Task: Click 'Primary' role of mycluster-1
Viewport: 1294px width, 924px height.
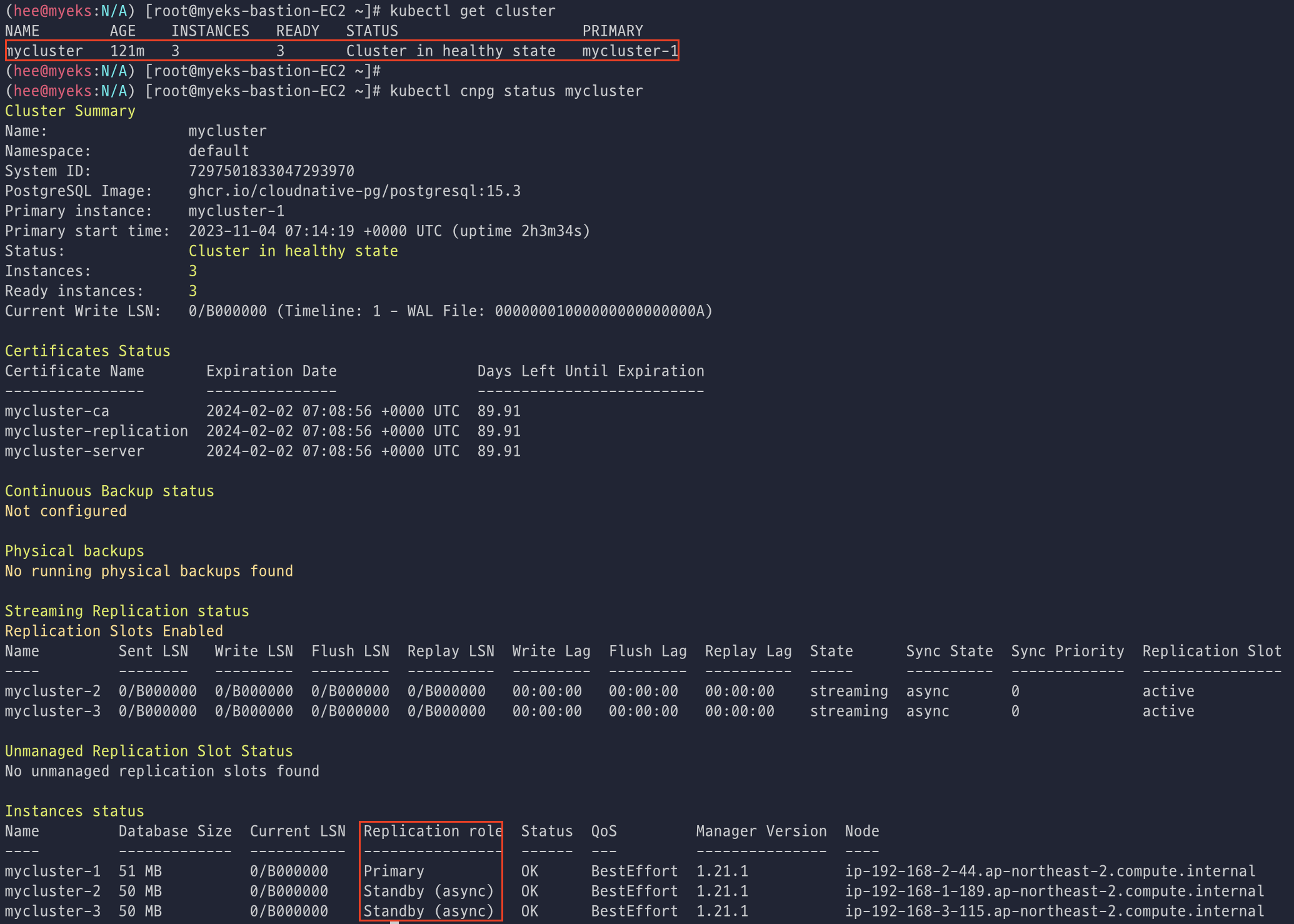Action: pos(394,871)
